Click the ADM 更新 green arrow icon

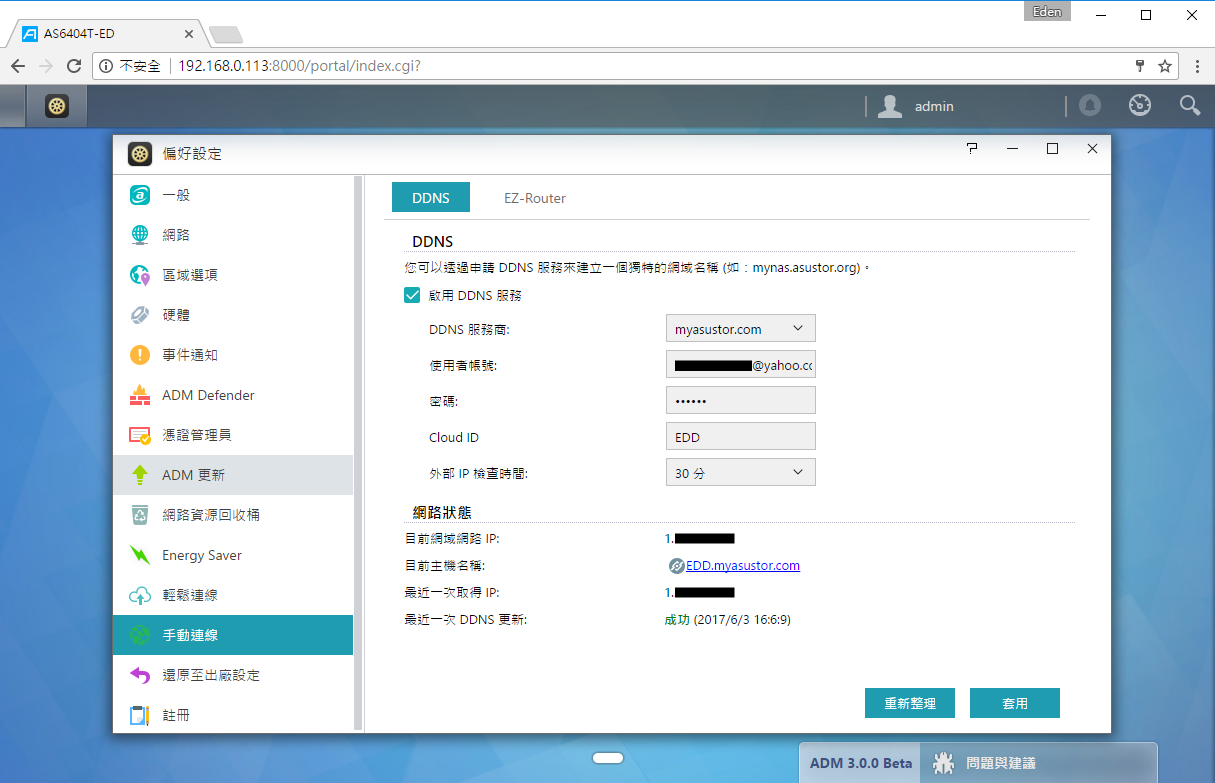[140, 475]
